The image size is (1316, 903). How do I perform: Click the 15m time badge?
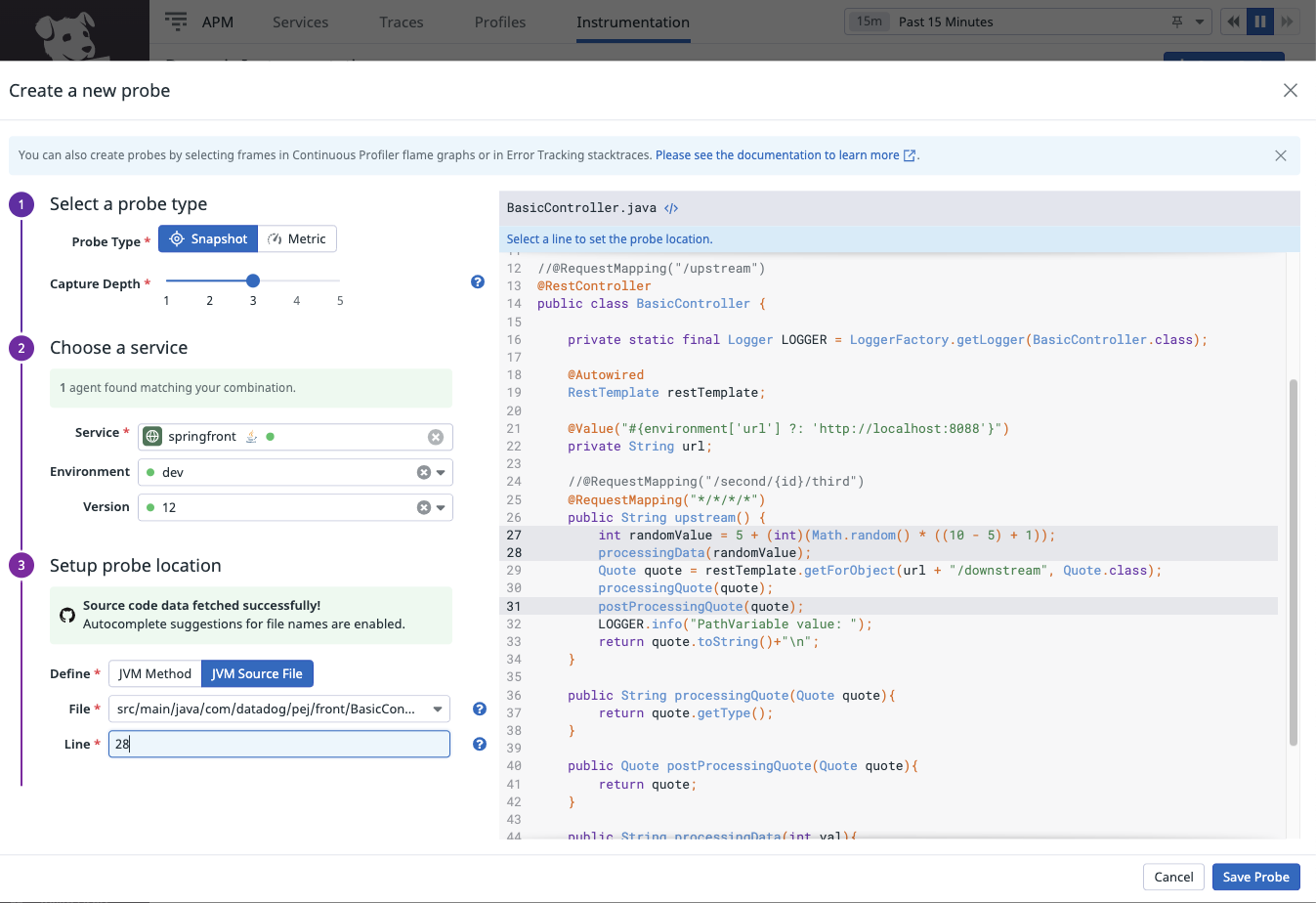869,21
